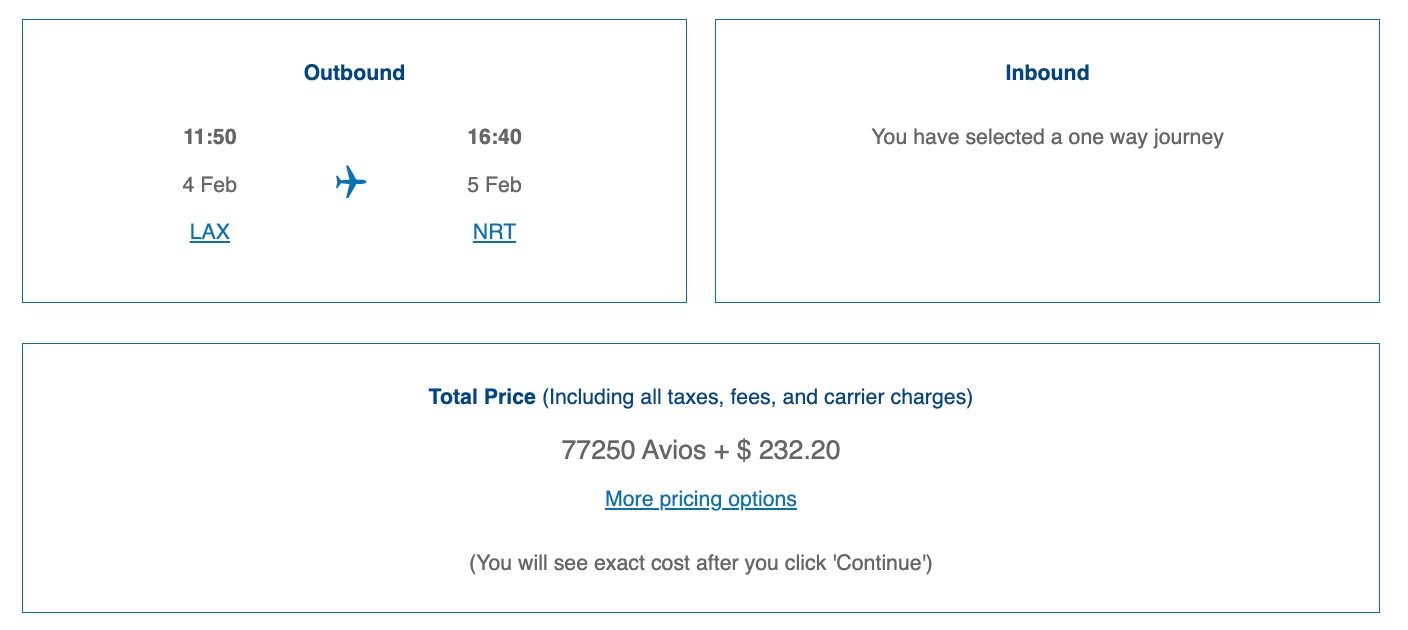The height and width of the screenshot is (630, 1408).
Task: Select the 11:50 departure time
Action: [210, 137]
